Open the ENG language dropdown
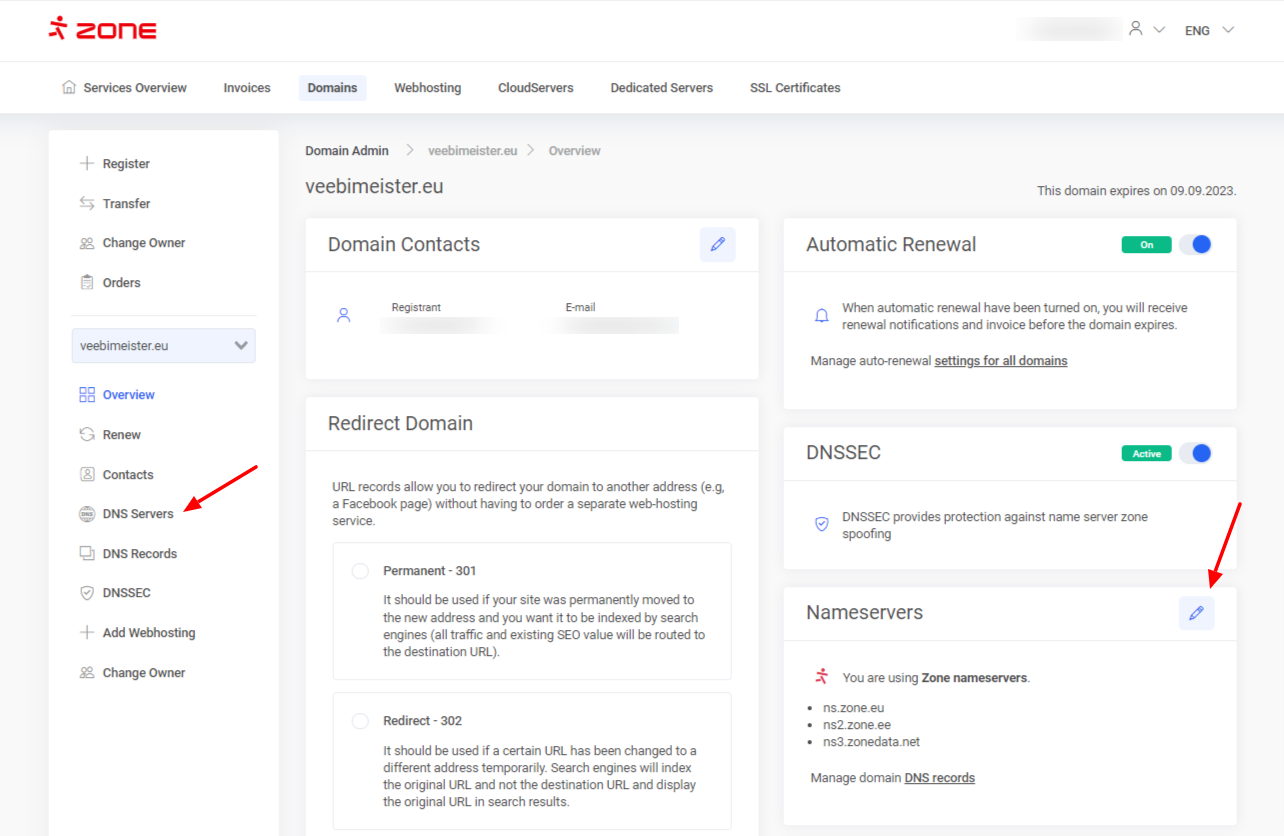 click(1209, 31)
